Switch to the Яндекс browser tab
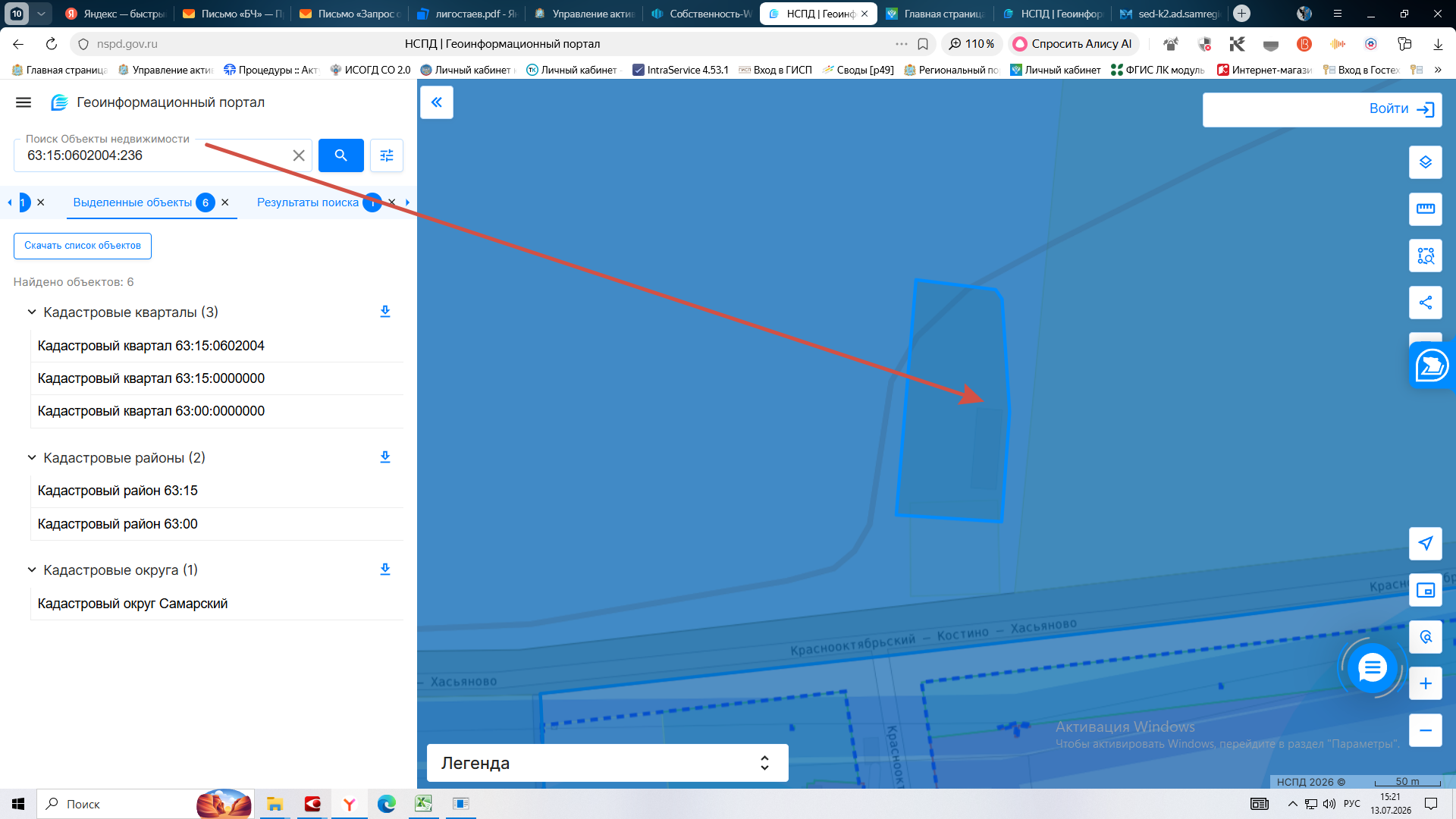 point(116,14)
